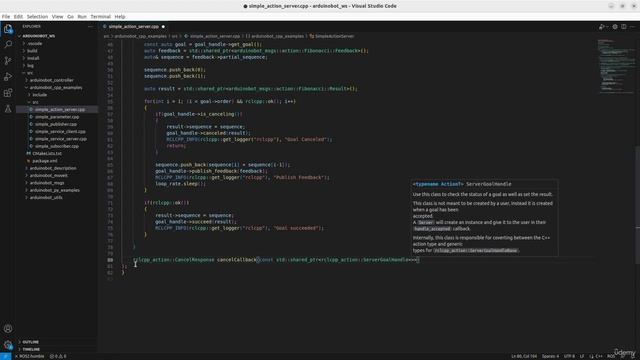Open the Extensions view
The width and height of the screenshot is (640, 360).
[8, 93]
